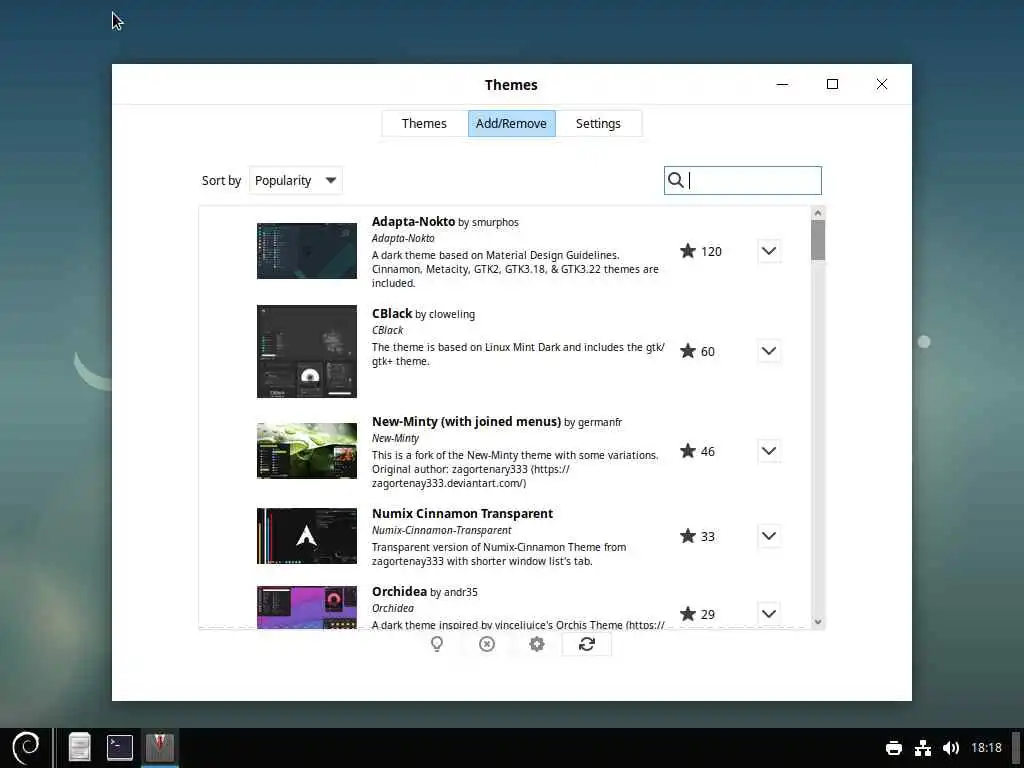Click the lightbulb info icon below list
This screenshot has height=768, width=1024.
point(437,644)
